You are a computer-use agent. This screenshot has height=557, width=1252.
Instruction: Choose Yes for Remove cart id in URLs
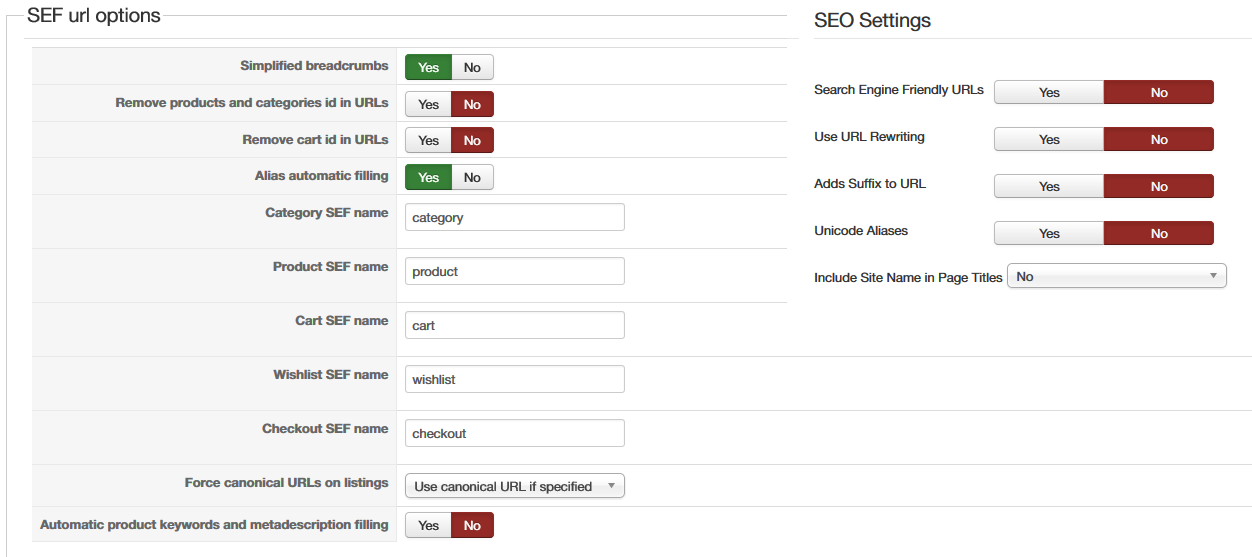(428, 141)
